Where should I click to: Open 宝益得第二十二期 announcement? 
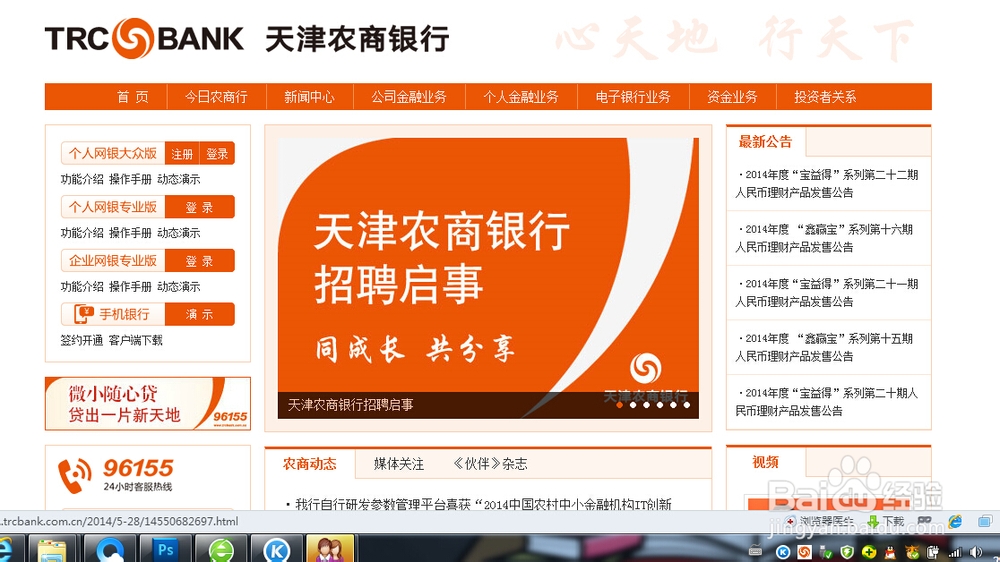[827, 184]
